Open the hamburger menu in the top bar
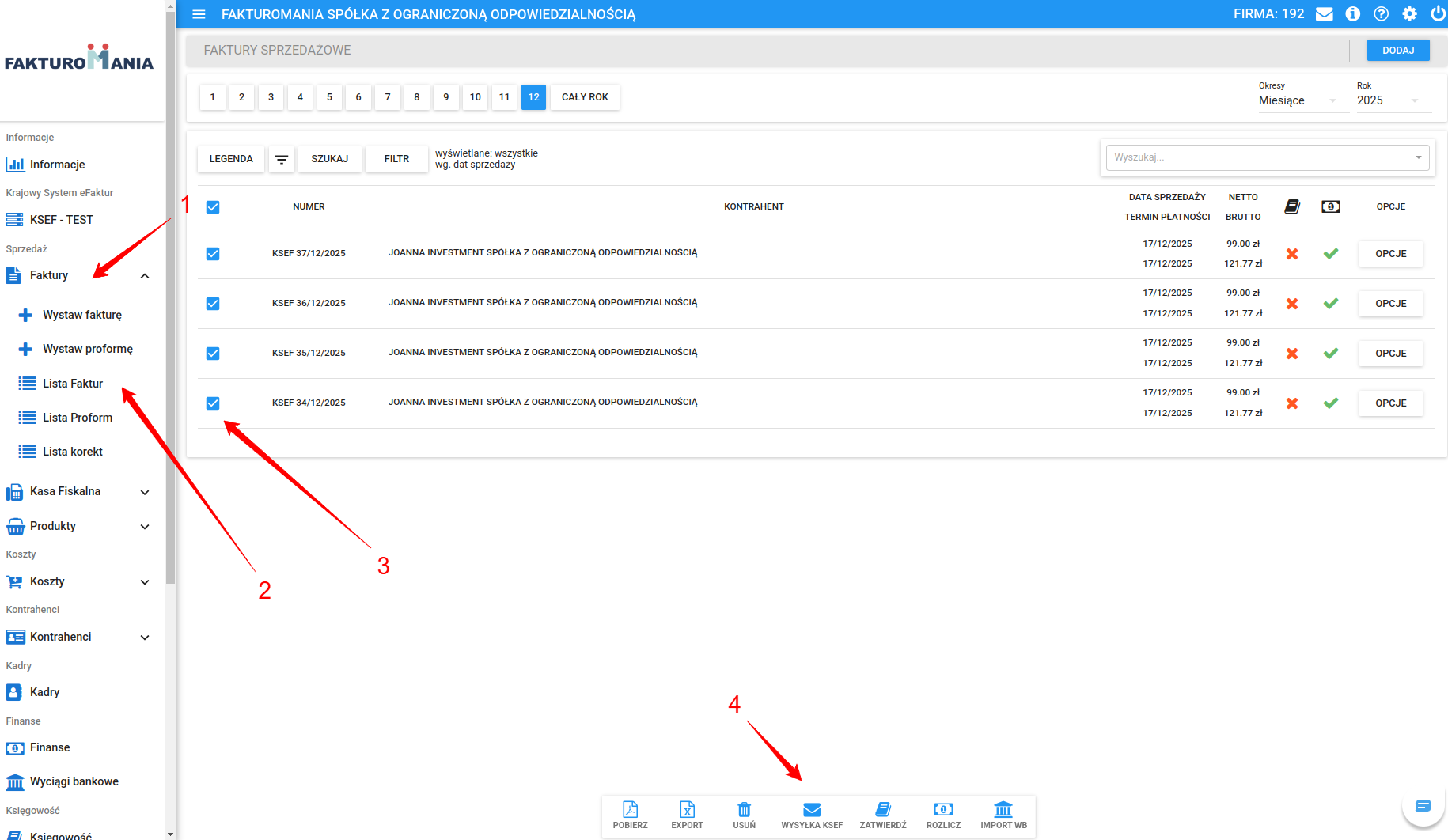Screen dimensions: 1448x840 [199, 14]
